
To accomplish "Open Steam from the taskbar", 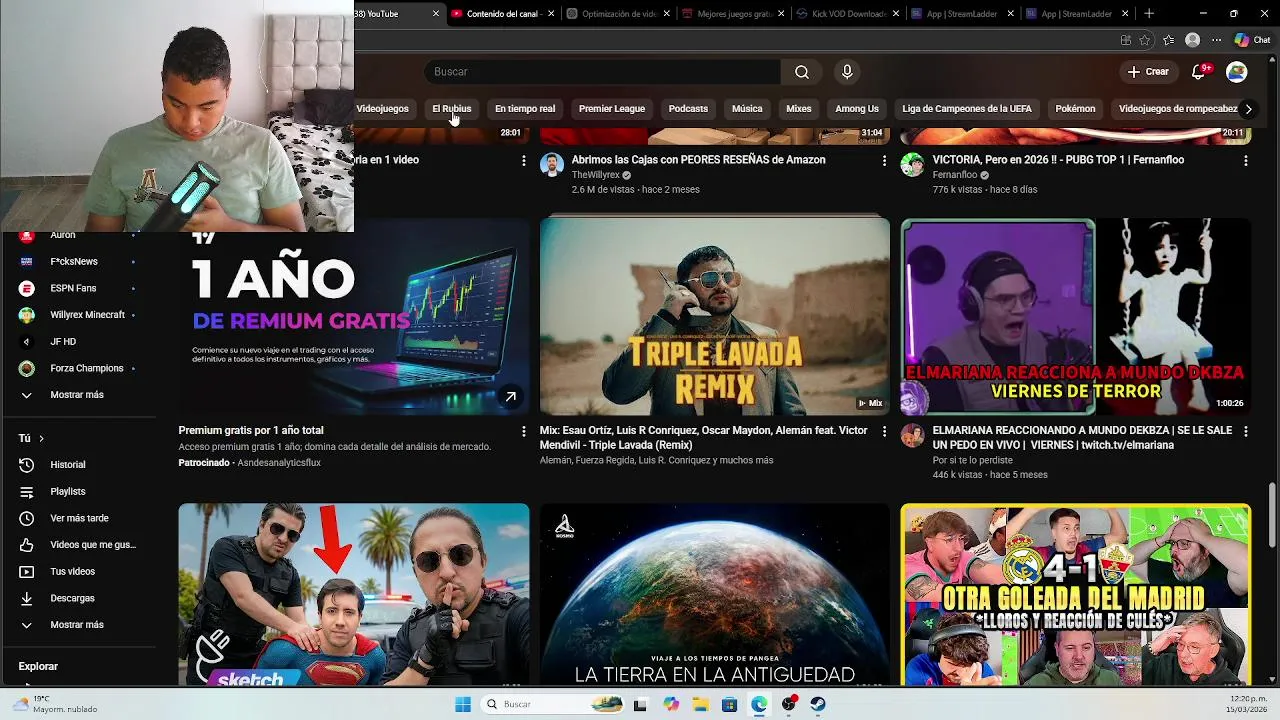I will [818, 704].
